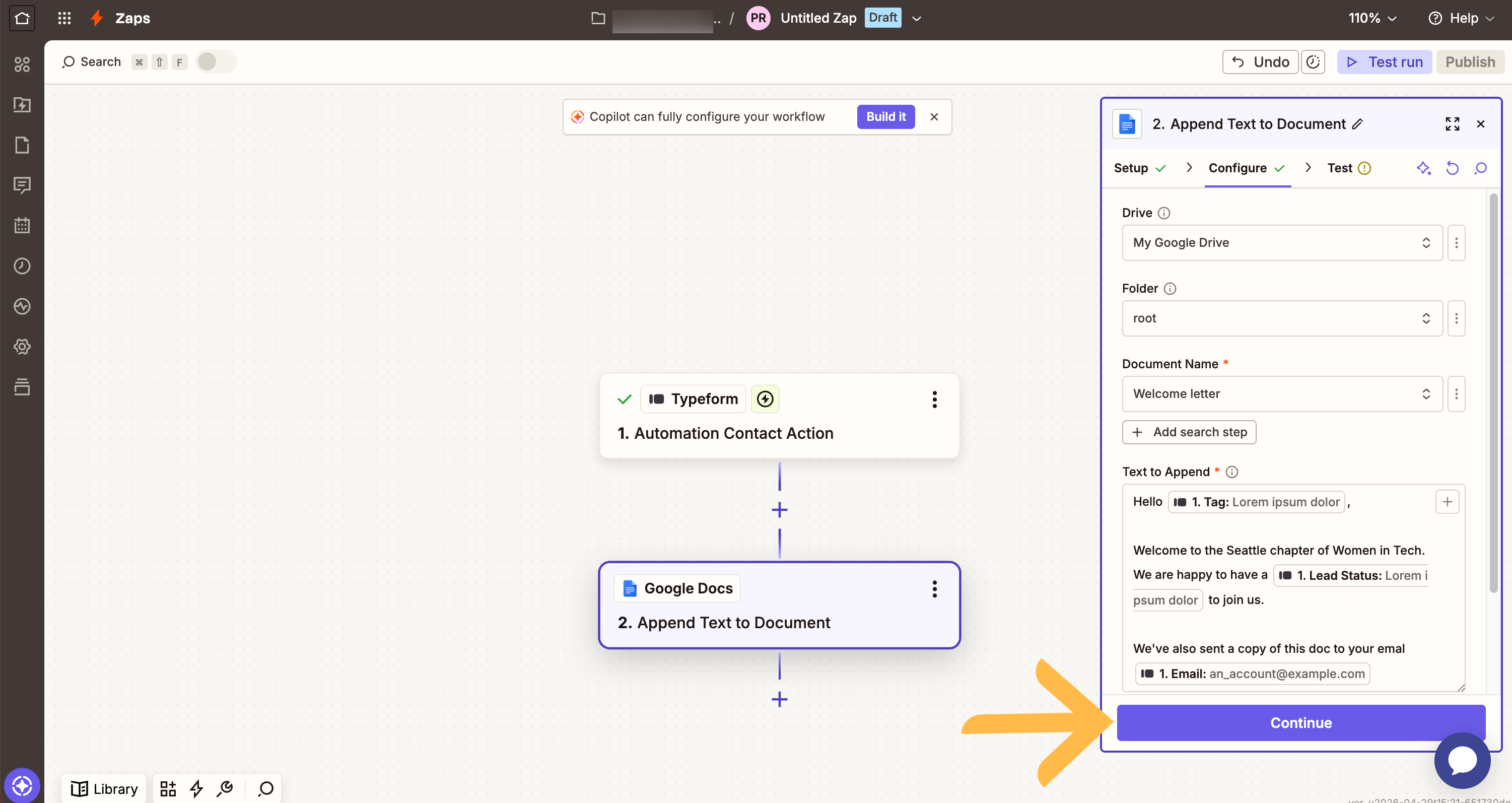Image resolution: width=1512 pixels, height=803 pixels.
Task: Click the plus icon below Google Docs step
Action: click(780, 699)
